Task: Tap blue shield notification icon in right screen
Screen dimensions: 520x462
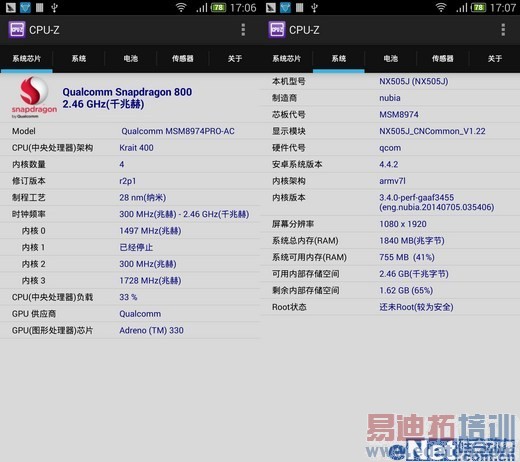Action: 285,7
